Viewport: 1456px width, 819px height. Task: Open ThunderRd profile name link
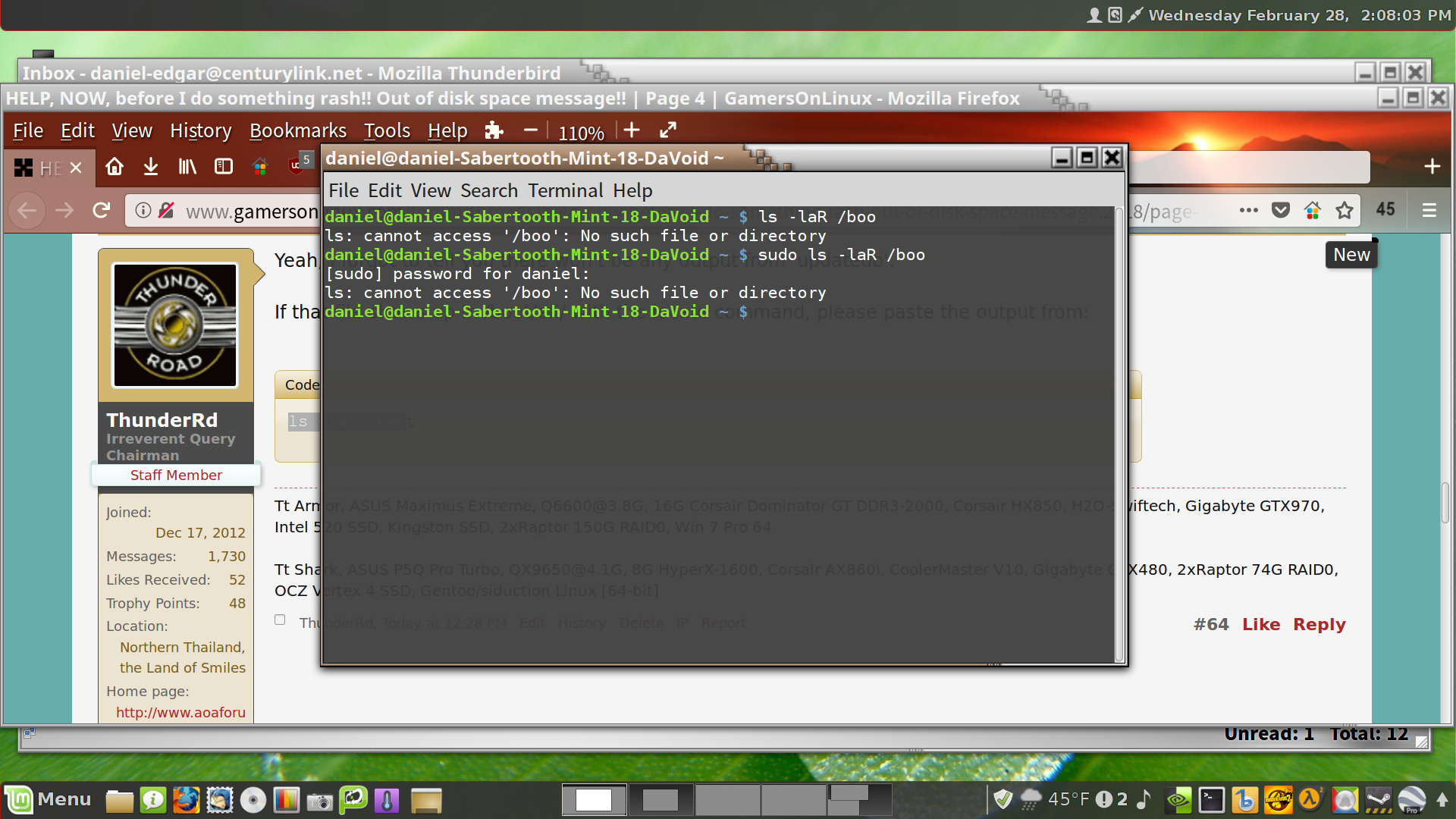(x=162, y=420)
